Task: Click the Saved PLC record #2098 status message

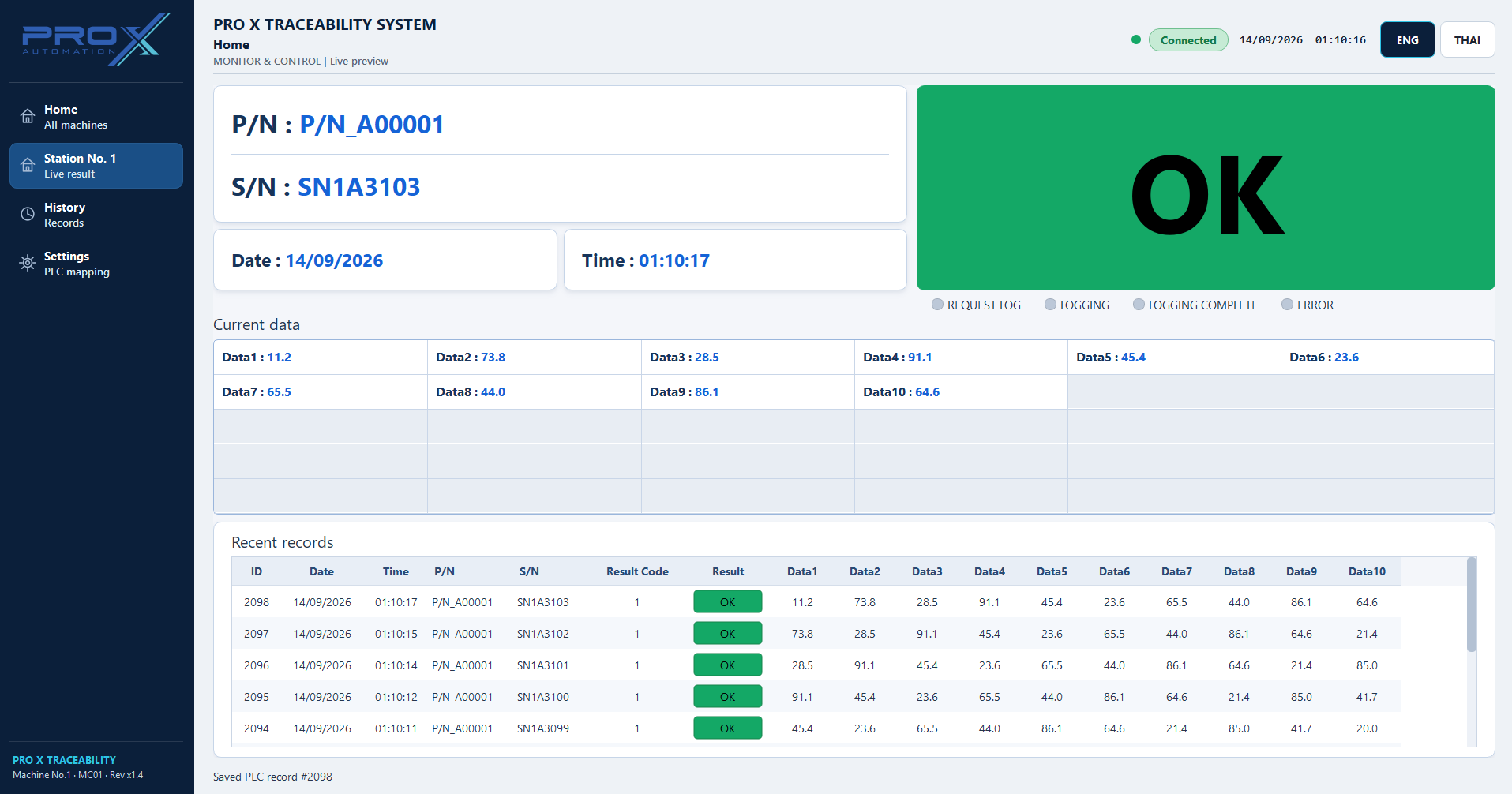Action: [272, 777]
